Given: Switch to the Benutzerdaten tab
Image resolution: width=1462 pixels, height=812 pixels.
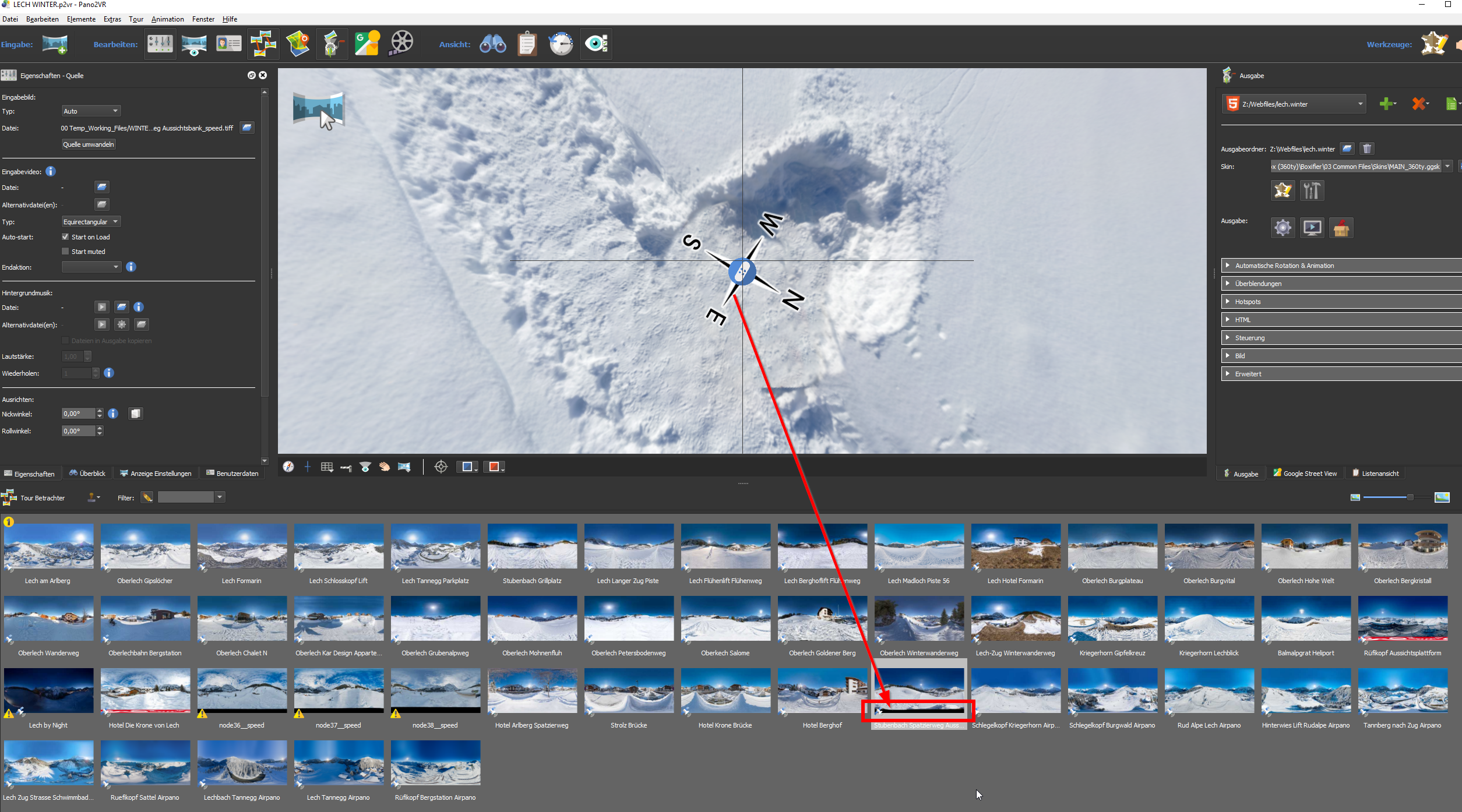Looking at the screenshot, I should click(232, 473).
